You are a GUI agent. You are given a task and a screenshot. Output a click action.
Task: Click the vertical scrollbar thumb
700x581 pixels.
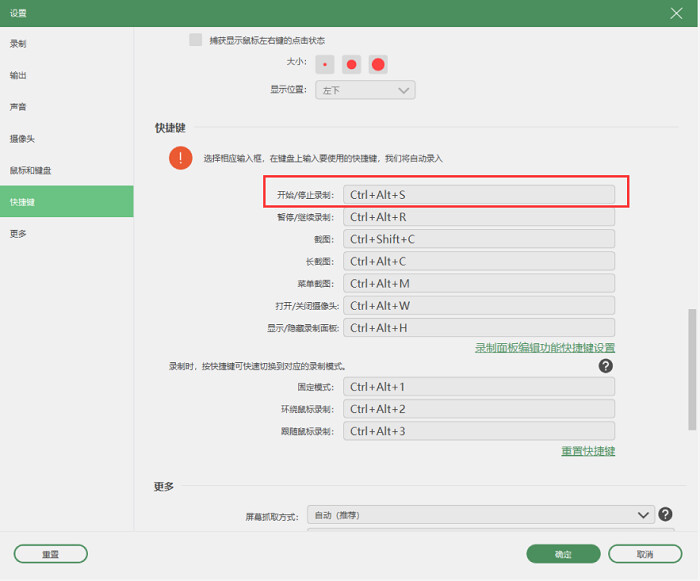(692, 369)
